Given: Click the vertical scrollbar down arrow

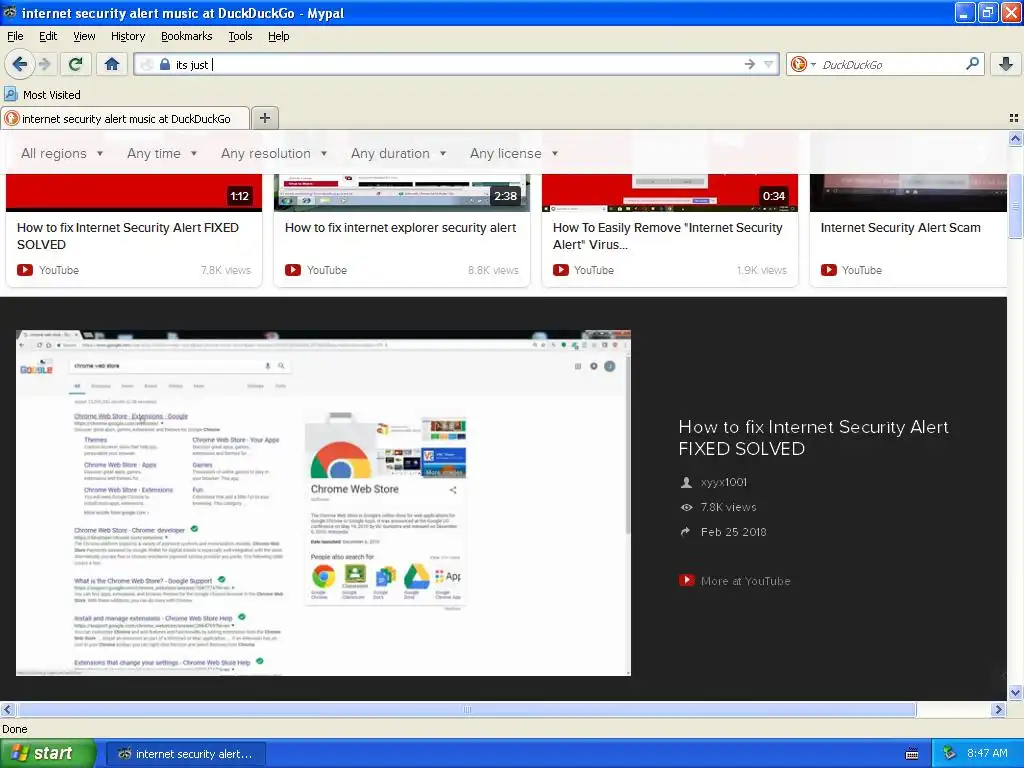Looking at the screenshot, I should [1015, 692].
